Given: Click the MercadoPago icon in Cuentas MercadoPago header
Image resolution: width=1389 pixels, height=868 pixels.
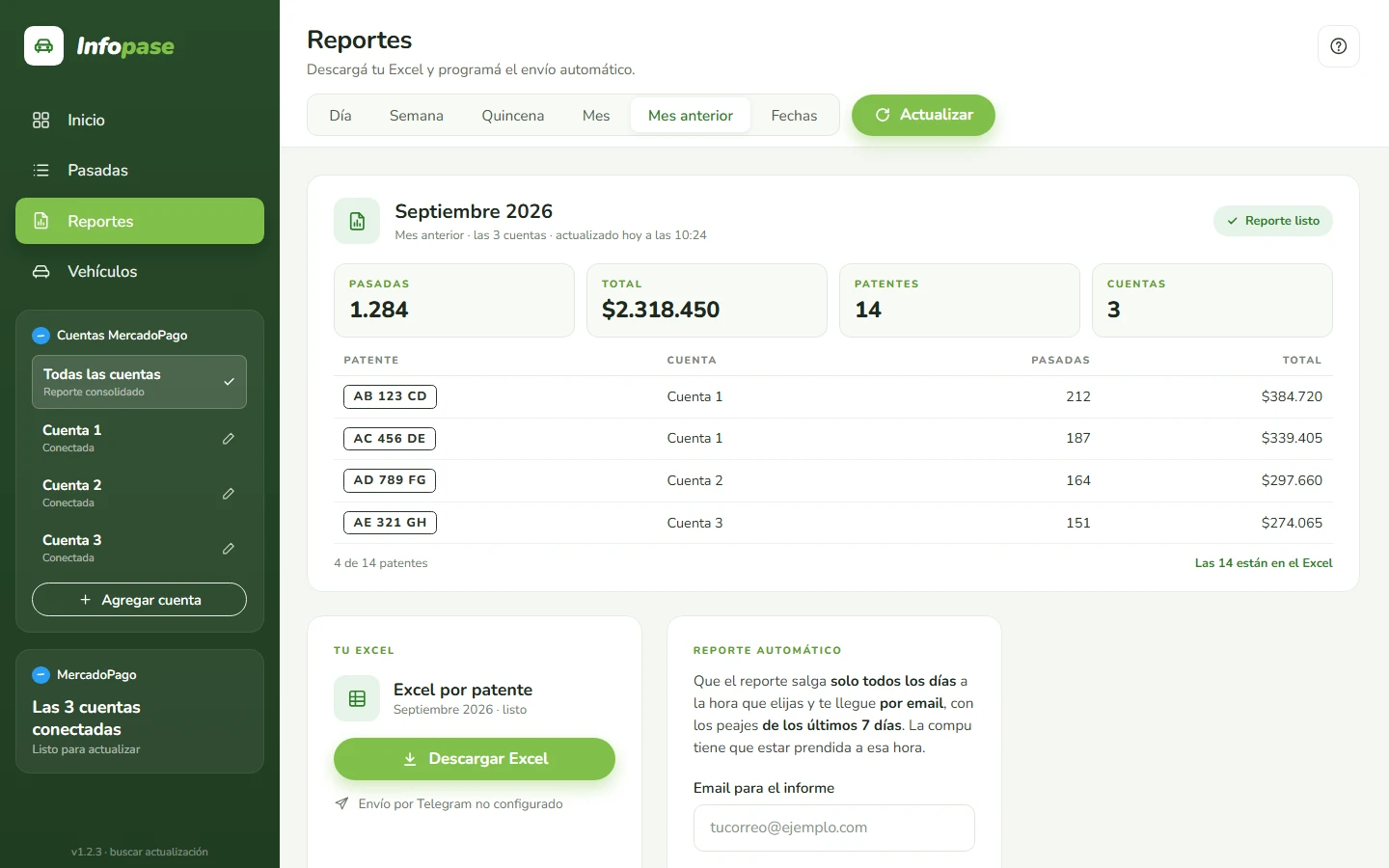Looking at the screenshot, I should pos(41,336).
